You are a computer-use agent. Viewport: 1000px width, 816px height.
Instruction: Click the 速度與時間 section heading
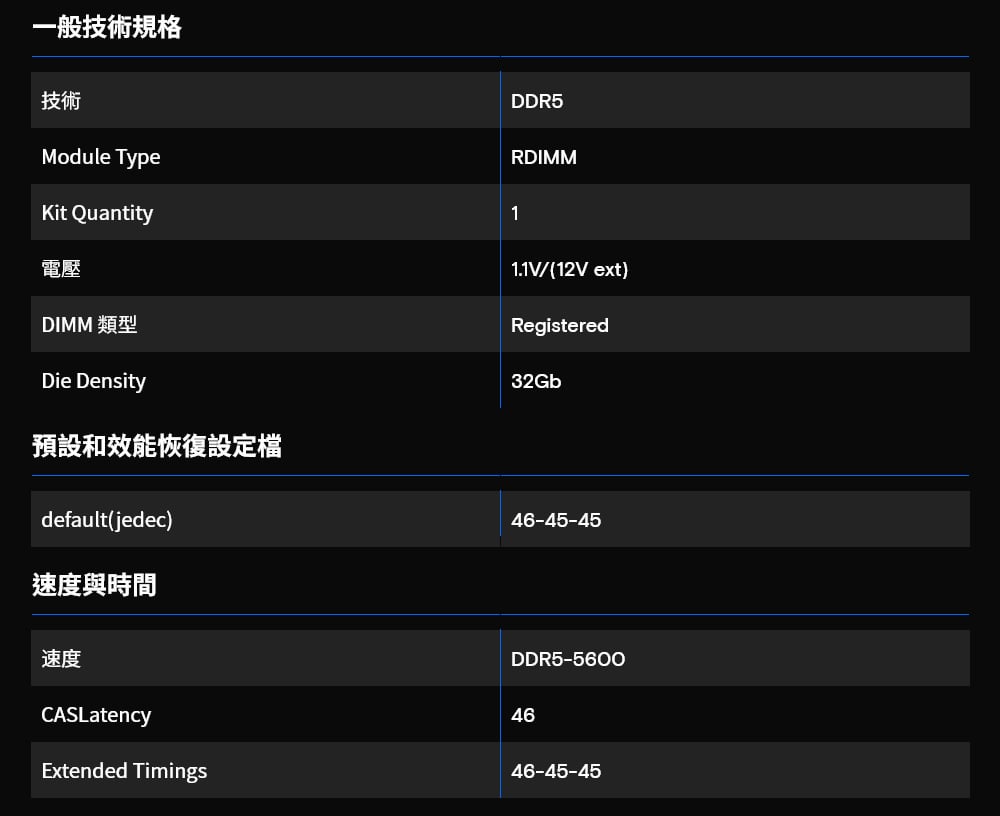pos(94,585)
